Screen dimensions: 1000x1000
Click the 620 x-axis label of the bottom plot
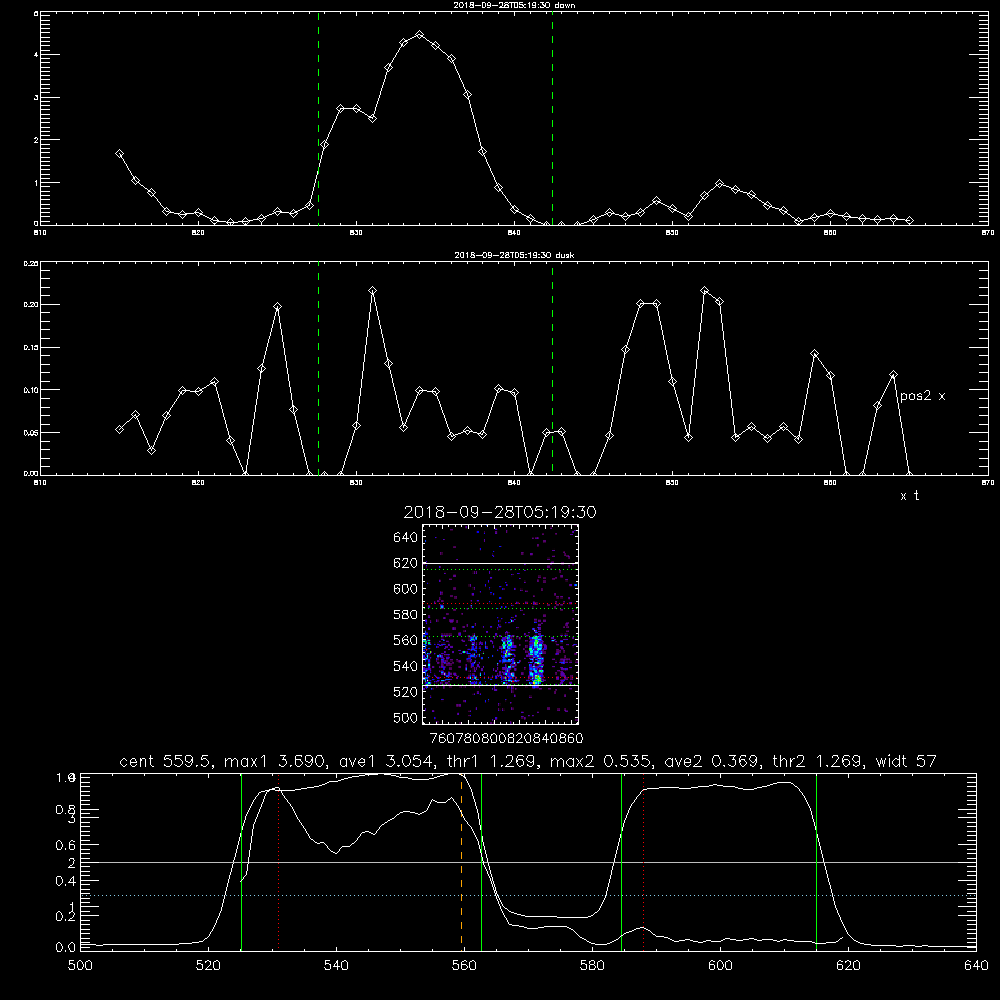848,966
